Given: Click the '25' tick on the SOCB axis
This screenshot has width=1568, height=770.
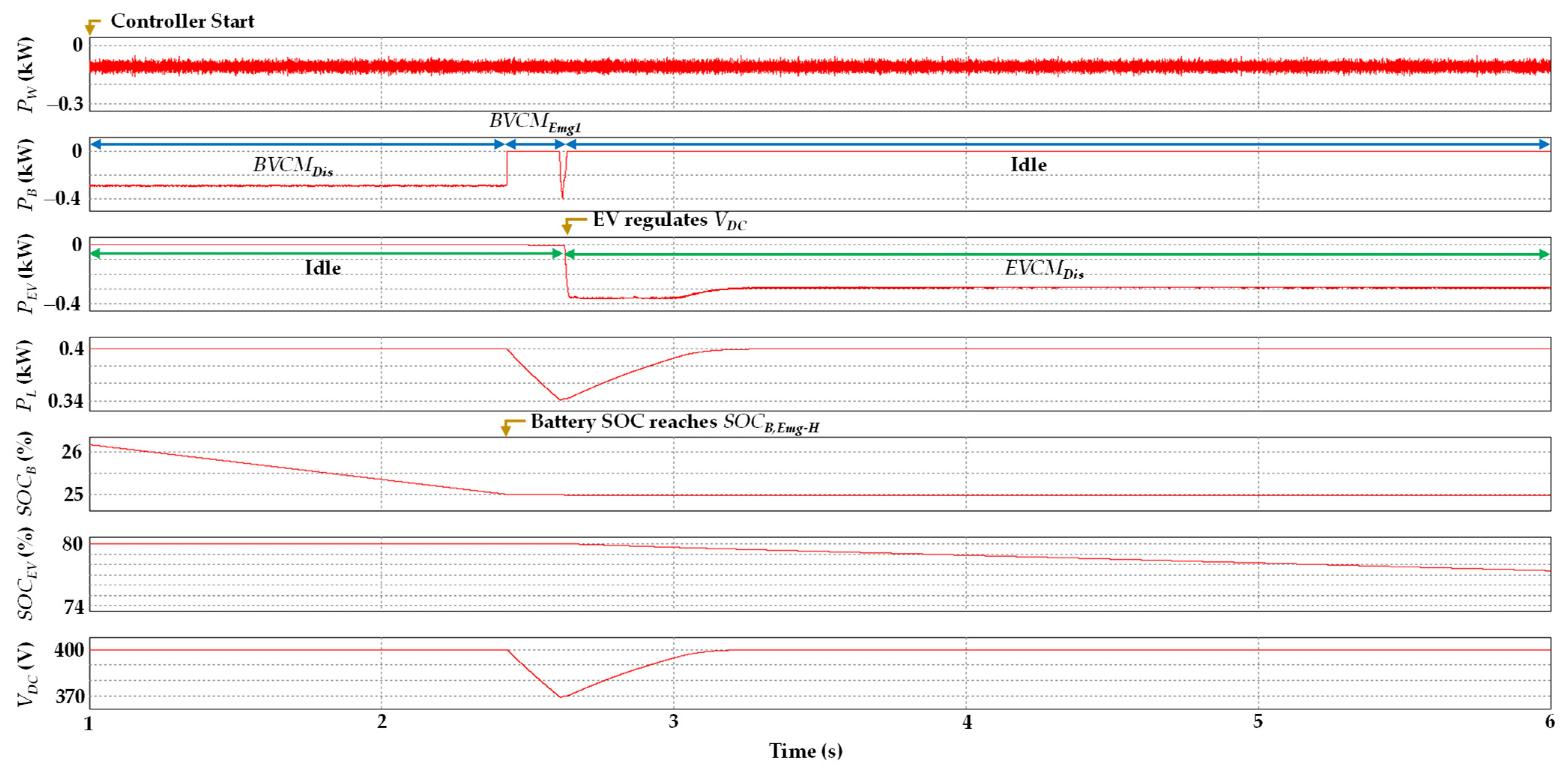Looking at the screenshot, I should pos(73,494).
